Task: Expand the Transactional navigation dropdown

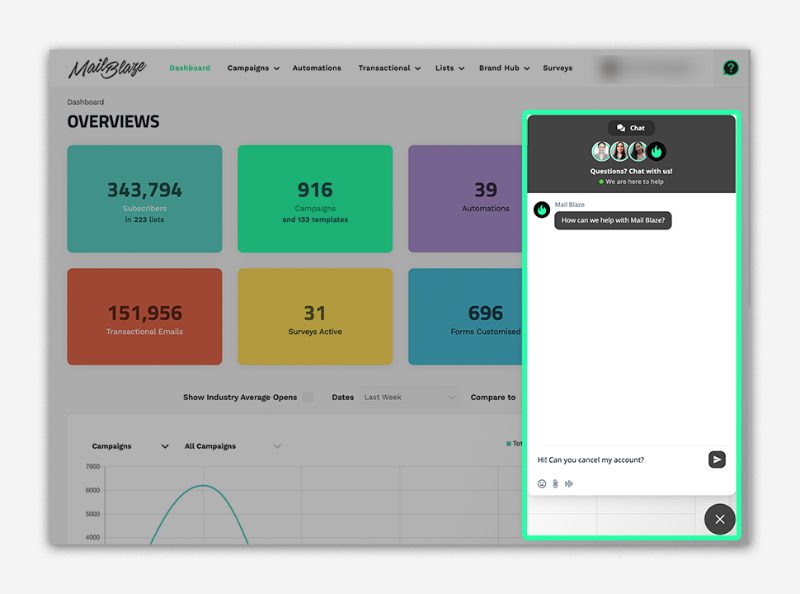Action: [389, 68]
